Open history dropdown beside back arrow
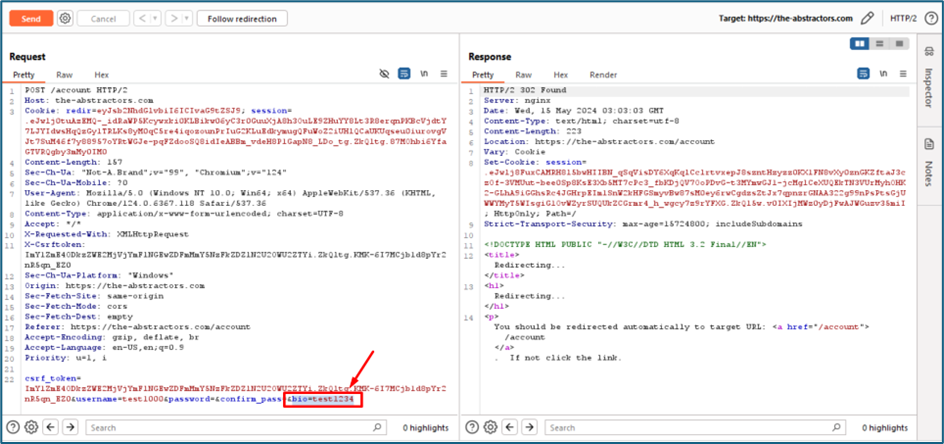Image resolution: width=944 pixels, height=444 pixels. (x=155, y=19)
